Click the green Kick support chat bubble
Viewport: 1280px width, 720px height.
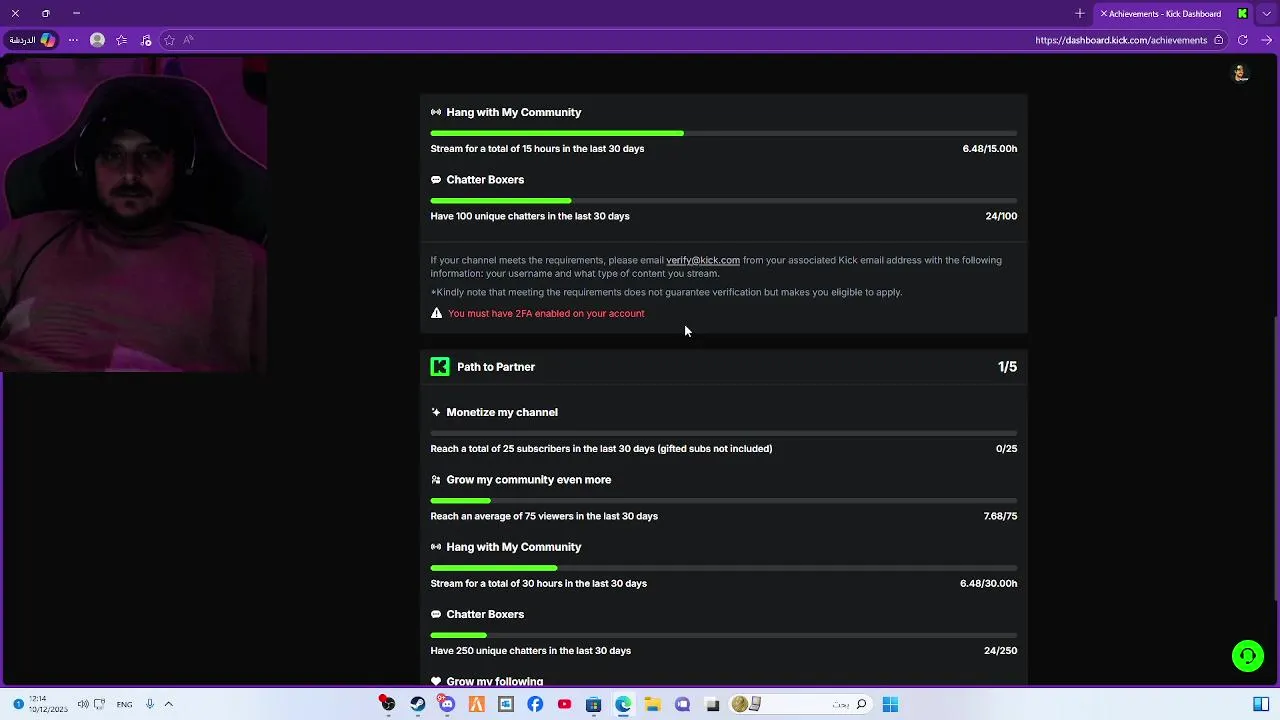pyautogui.click(x=1247, y=656)
